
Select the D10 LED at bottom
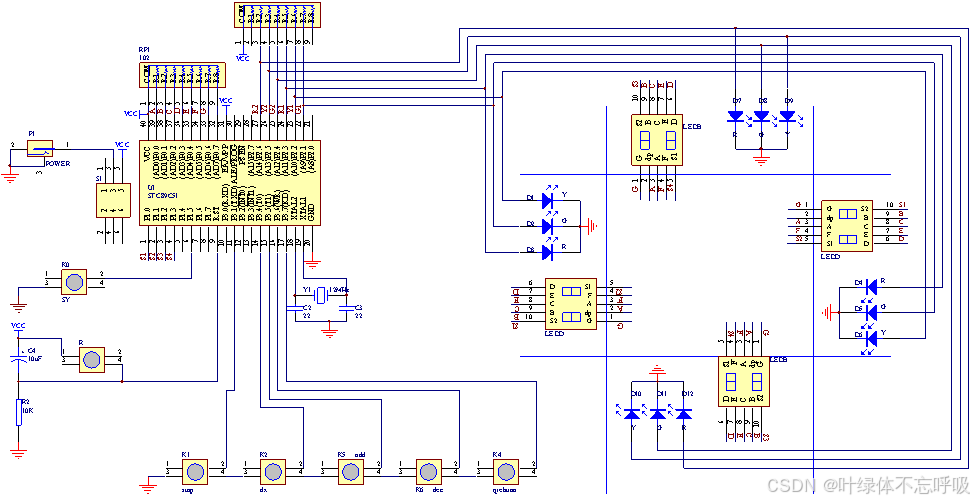click(632, 411)
